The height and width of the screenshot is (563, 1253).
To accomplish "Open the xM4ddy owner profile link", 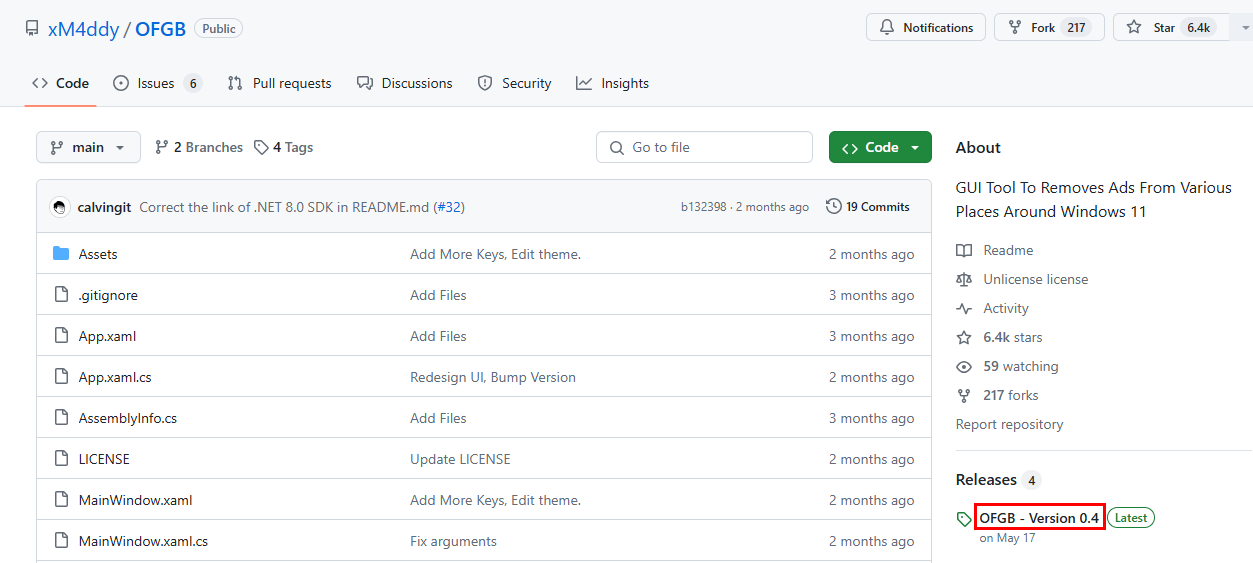I will click(x=83, y=29).
